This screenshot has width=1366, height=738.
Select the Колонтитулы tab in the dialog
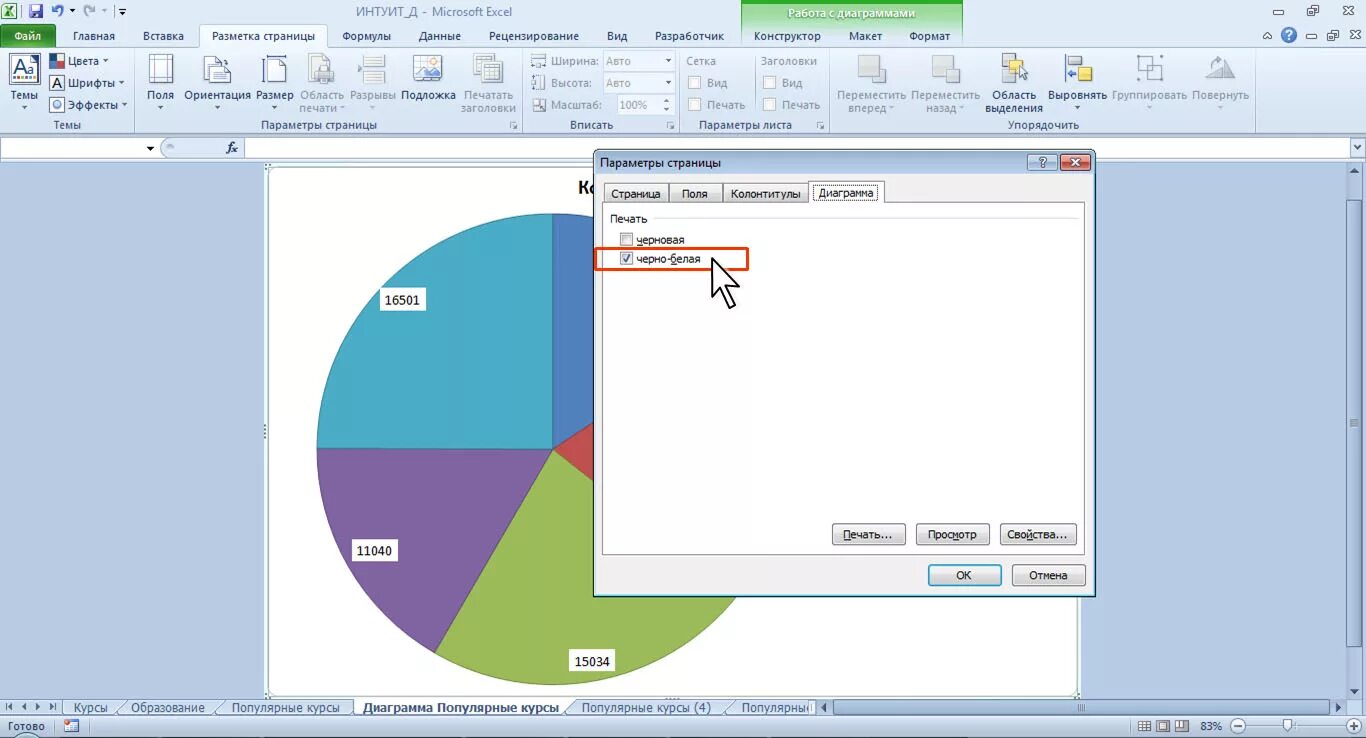[766, 194]
